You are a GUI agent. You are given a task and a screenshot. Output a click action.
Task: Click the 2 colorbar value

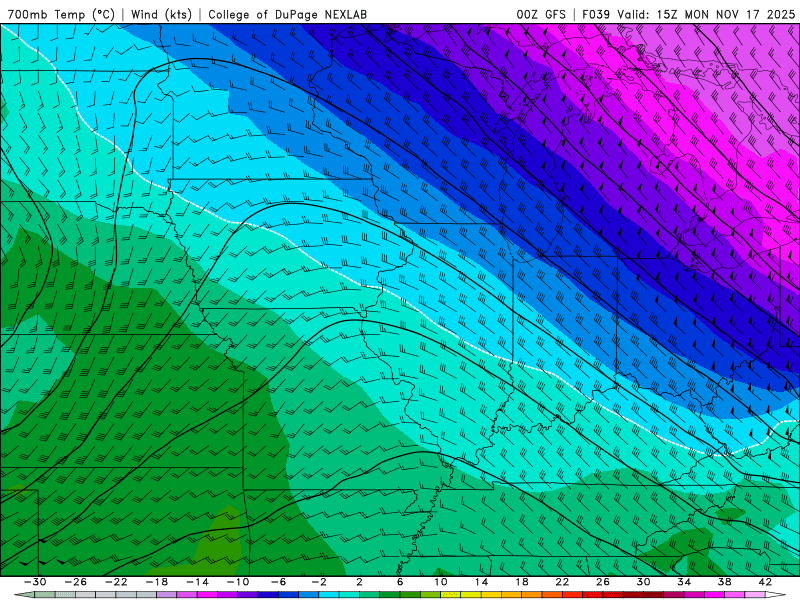coord(359,582)
